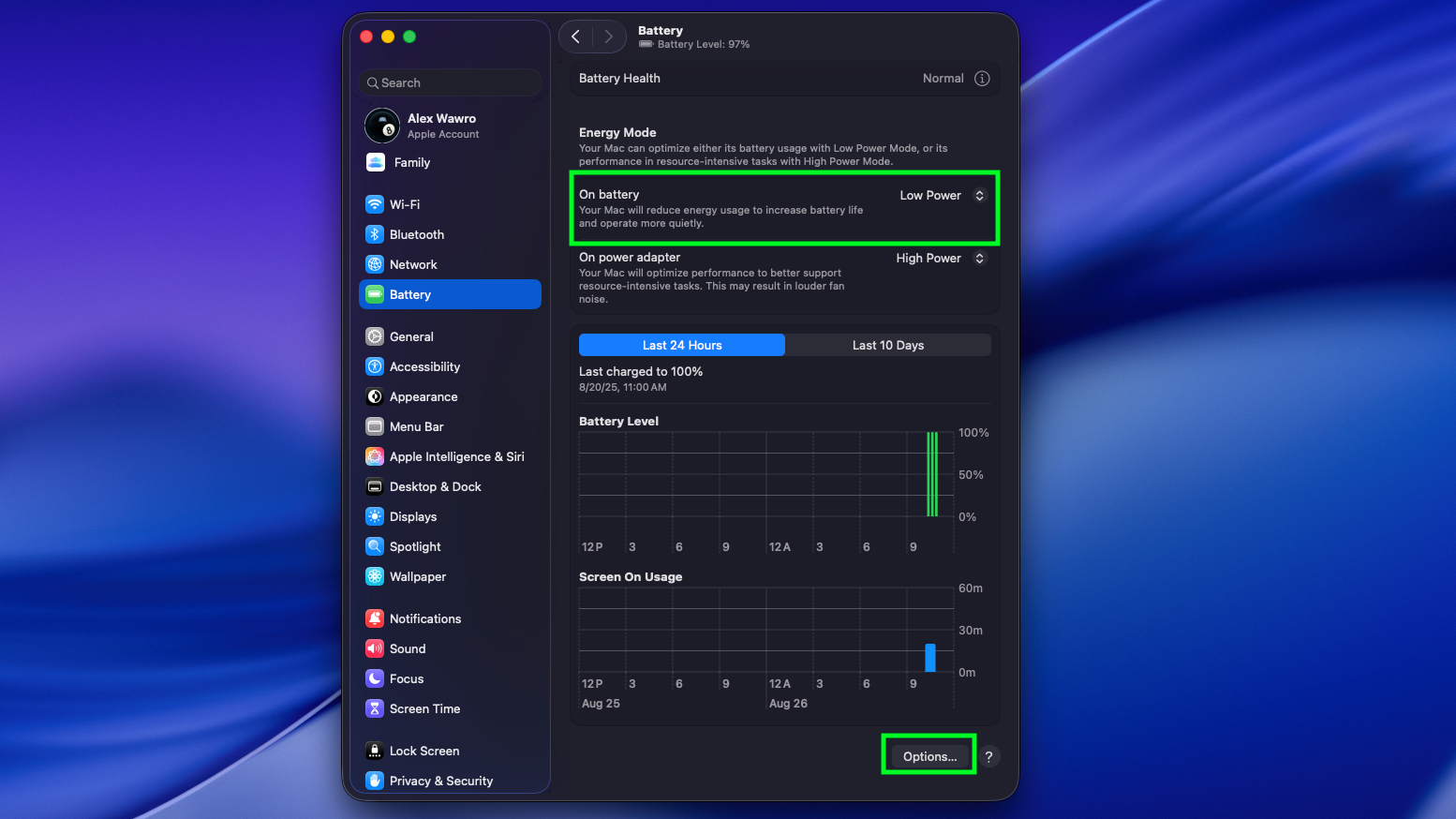Click the Battery icon in sidebar
Screen dimensions: 1456x819
(x=375, y=294)
